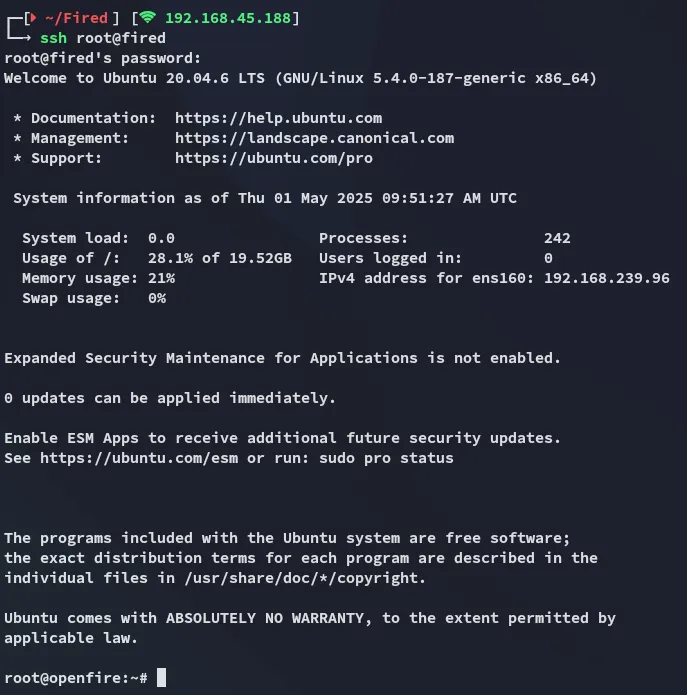This screenshot has width=687, height=695.
Task: Click the root@fired argument text
Action: (x=121, y=38)
